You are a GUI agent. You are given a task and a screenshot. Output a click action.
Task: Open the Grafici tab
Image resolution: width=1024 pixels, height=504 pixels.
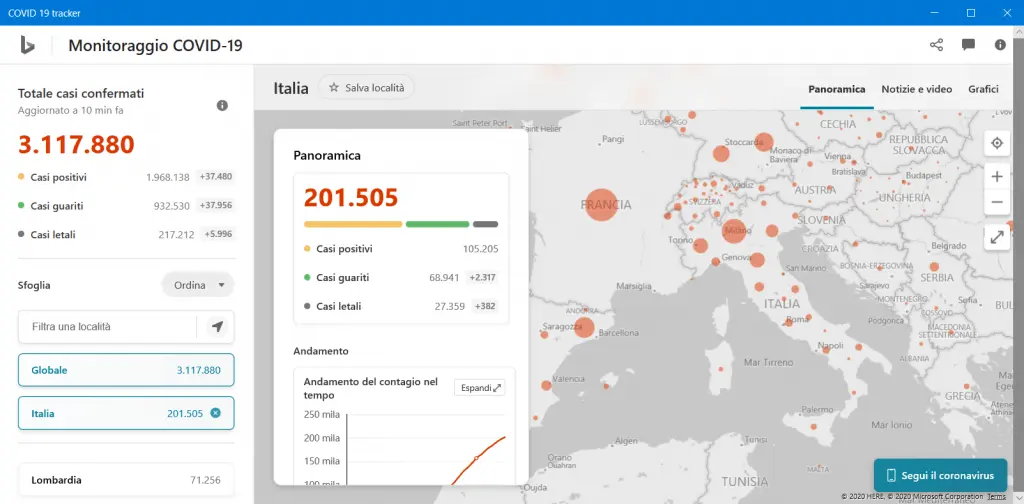click(984, 89)
